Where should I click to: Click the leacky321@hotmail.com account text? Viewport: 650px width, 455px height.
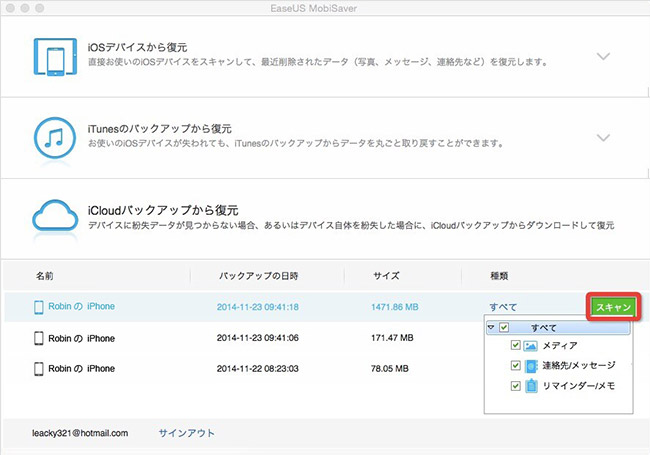(x=80, y=433)
